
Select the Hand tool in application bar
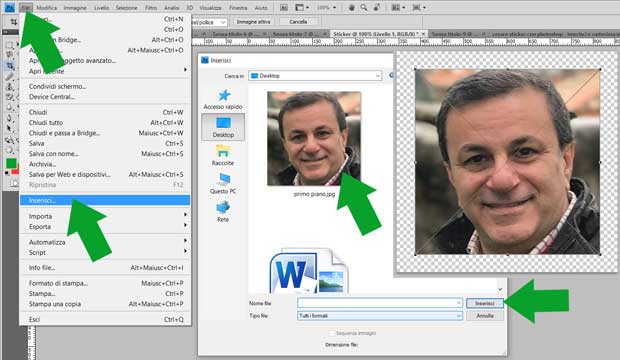pos(351,8)
